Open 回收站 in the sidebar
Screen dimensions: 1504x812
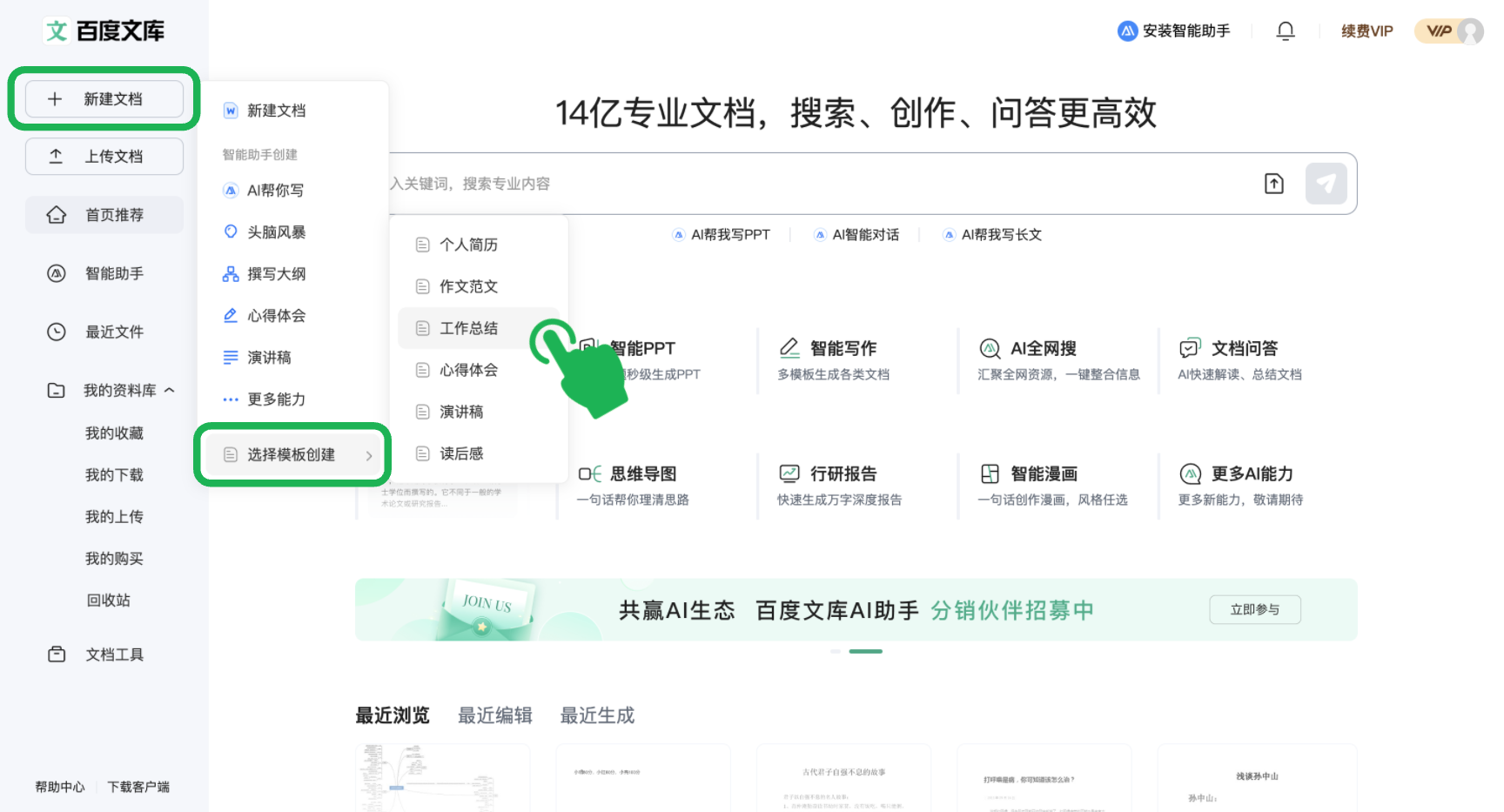coord(108,601)
